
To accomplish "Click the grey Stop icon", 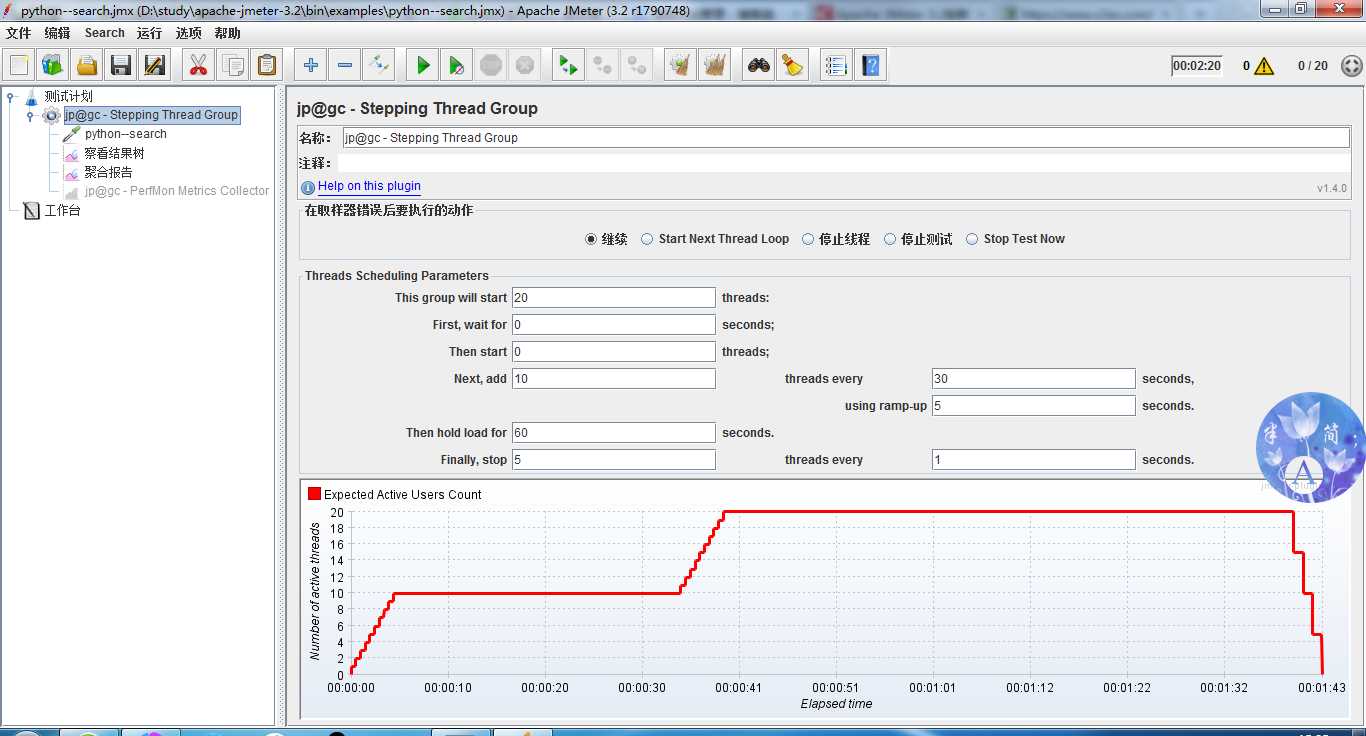I will tap(491, 66).
